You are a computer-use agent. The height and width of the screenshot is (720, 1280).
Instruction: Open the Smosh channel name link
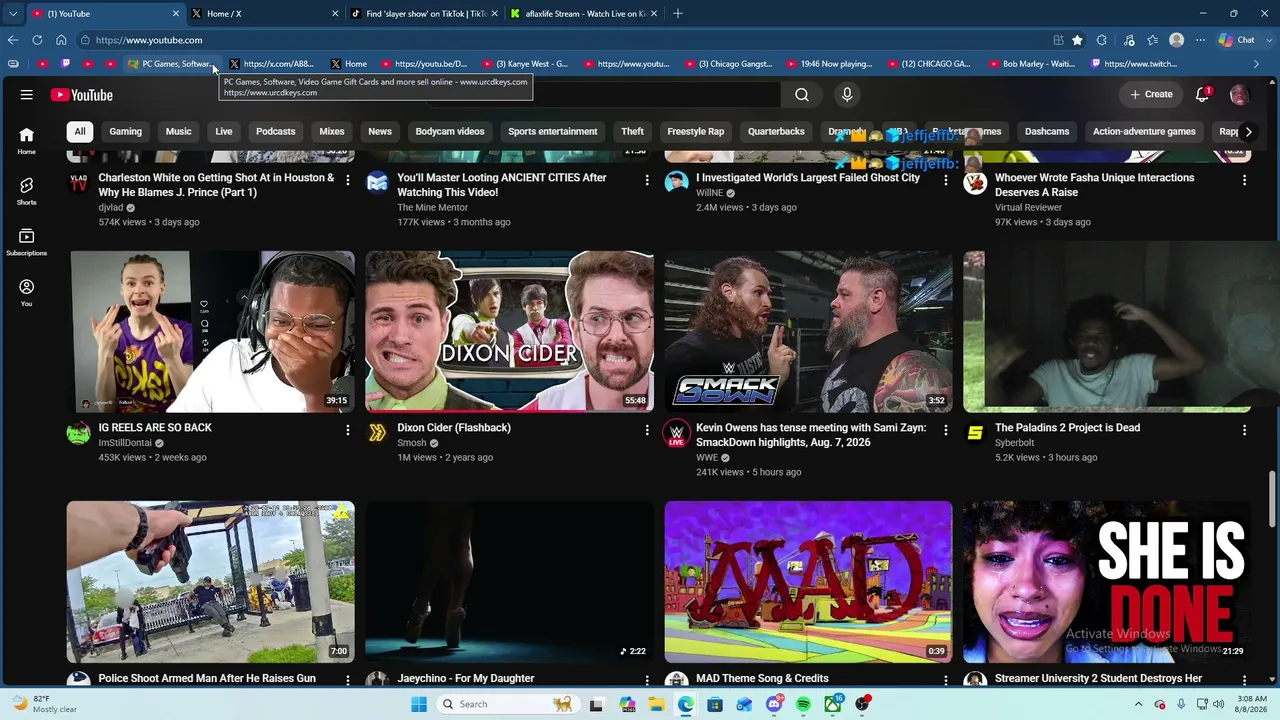point(412,443)
